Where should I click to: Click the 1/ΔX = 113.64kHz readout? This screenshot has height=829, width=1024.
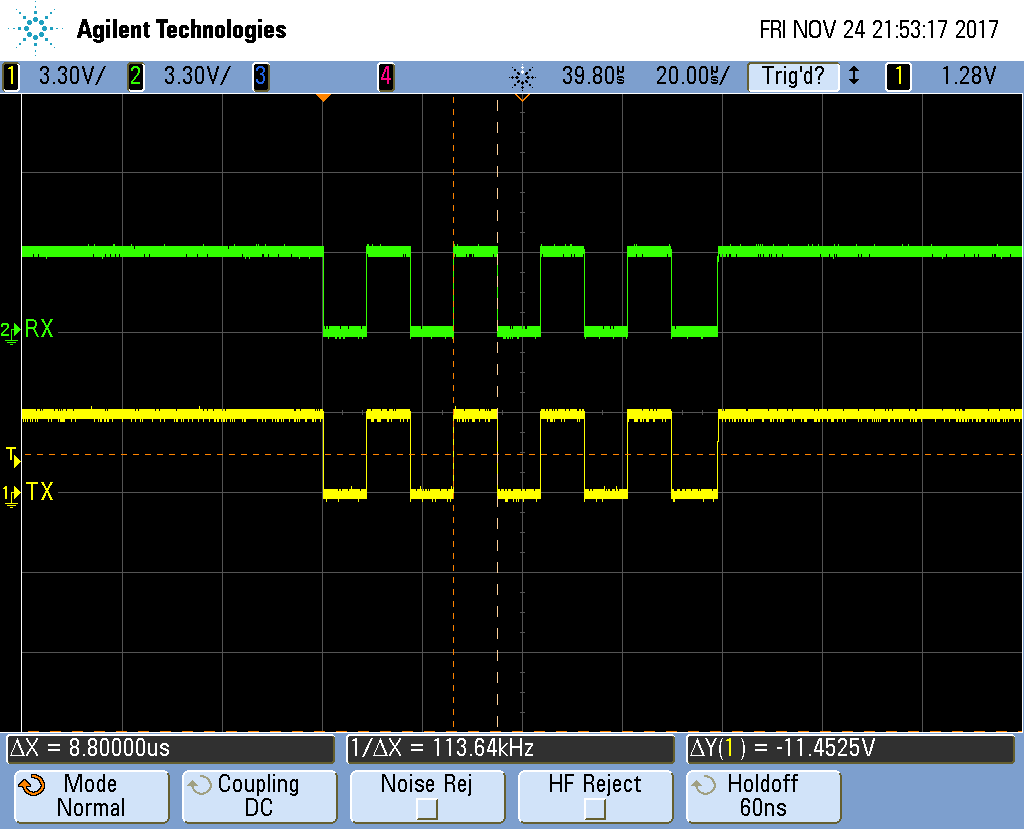pyautogui.click(x=511, y=748)
